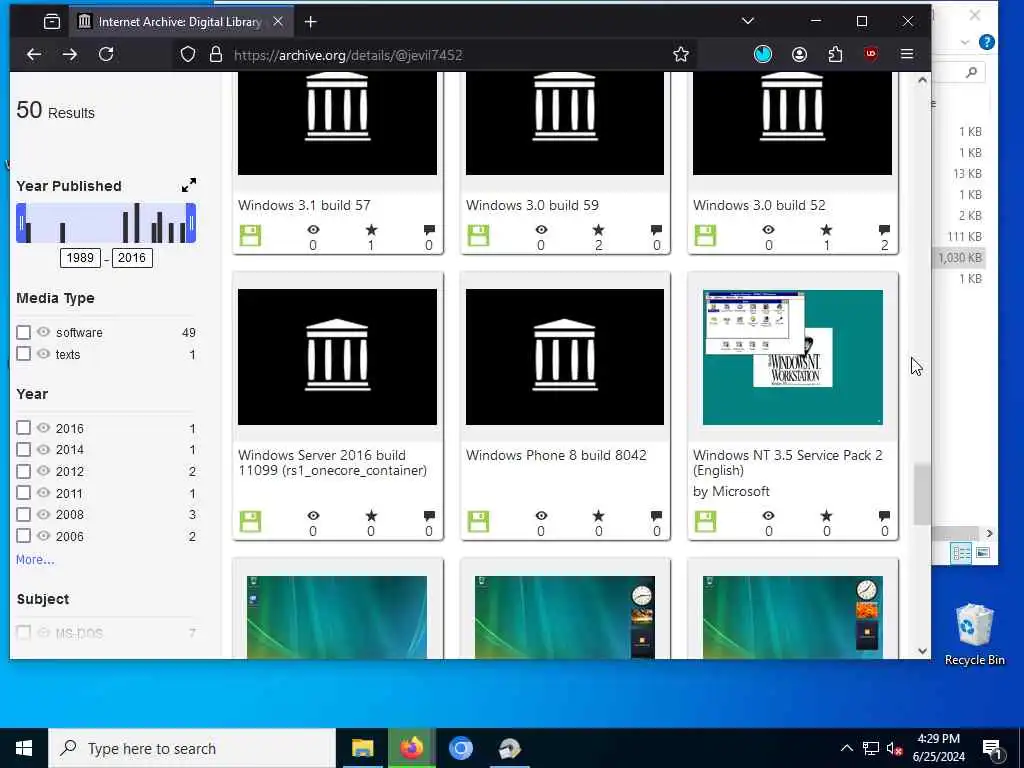Image resolution: width=1024 pixels, height=768 pixels.
Task: Edit the 2016 end year field
Action: click(132, 257)
